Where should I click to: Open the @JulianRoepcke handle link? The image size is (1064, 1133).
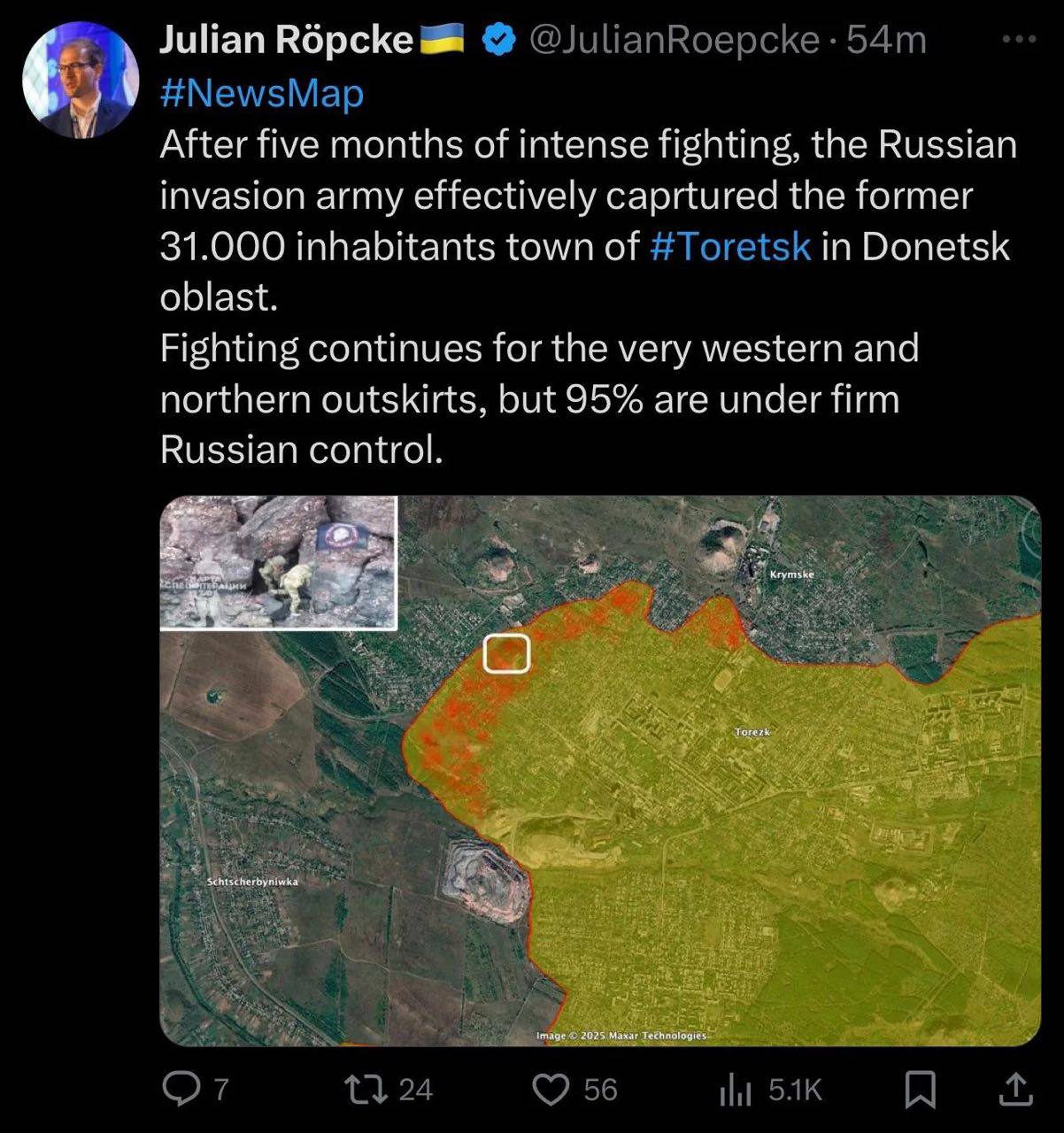[673, 40]
